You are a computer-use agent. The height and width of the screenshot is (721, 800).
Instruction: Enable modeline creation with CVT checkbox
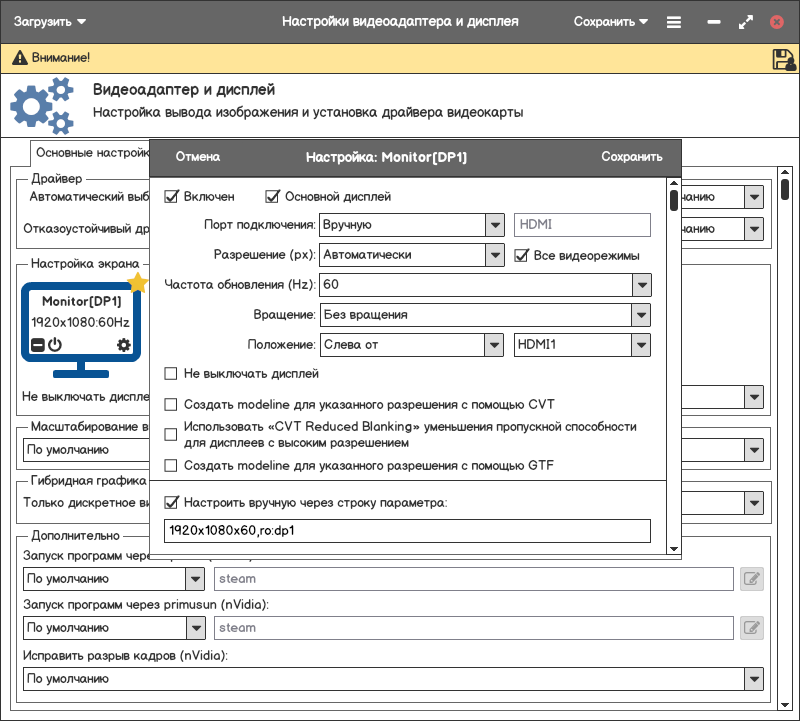171,405
